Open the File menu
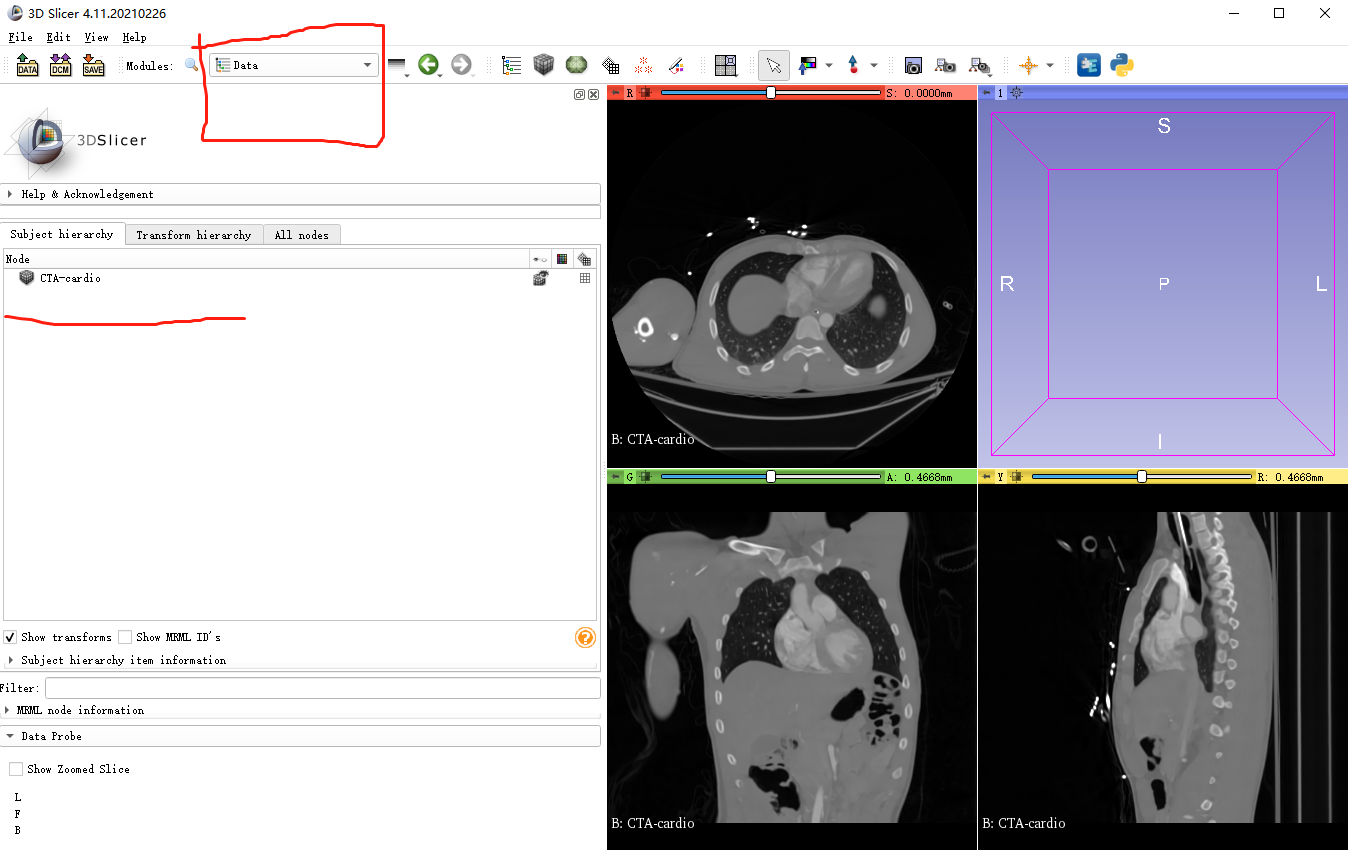The height and width of the screenshot is (850, 1348). coord(20,37)
